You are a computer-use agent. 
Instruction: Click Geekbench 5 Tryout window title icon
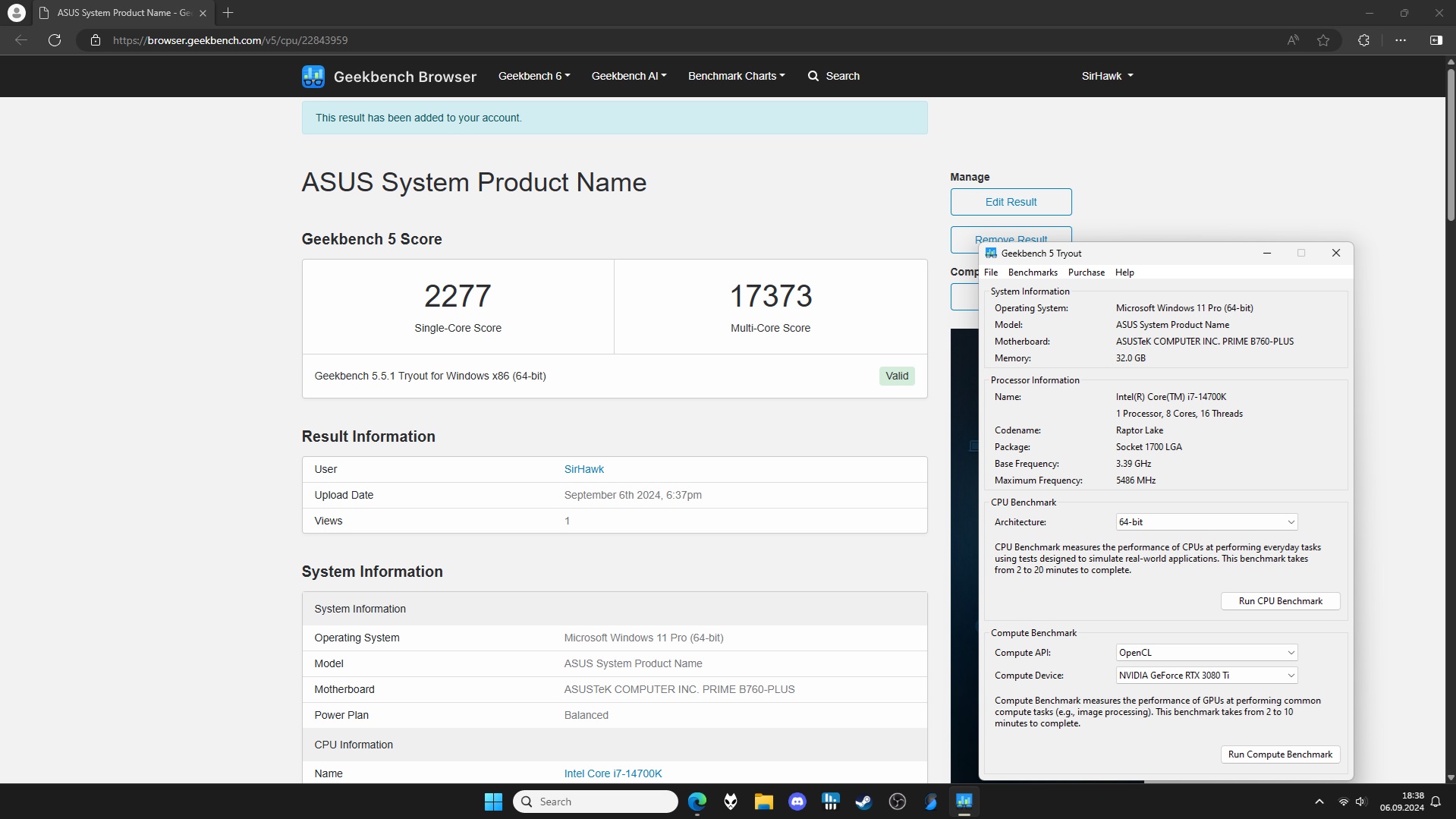pyautogui.click(x=991, y=254)
